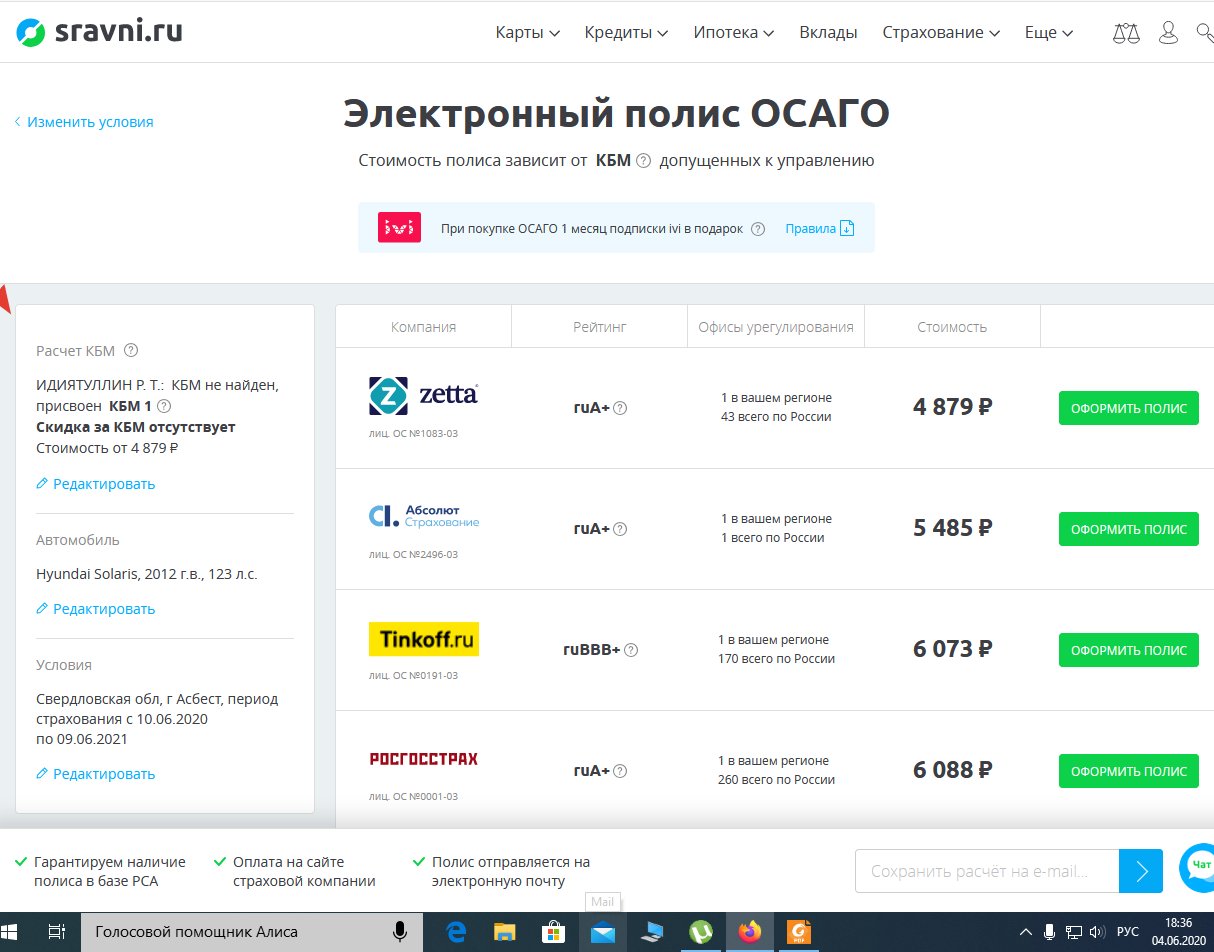Open the sravni.ru logo home link
This screenshot has width=1214, height=952.
pyautogui.click(x=99, y=33)
